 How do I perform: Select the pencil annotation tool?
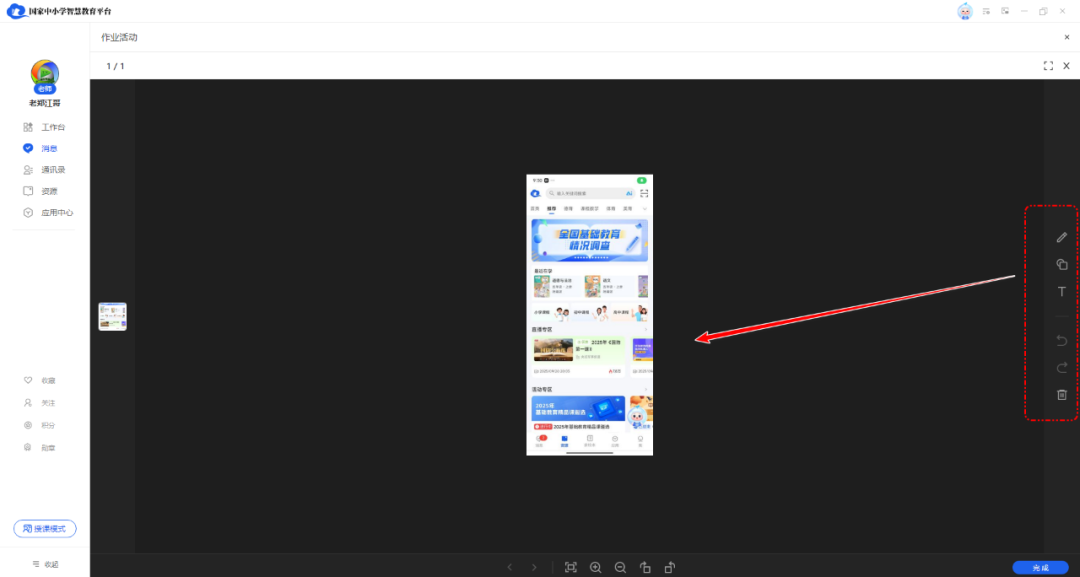click(x=1062, y=237)
